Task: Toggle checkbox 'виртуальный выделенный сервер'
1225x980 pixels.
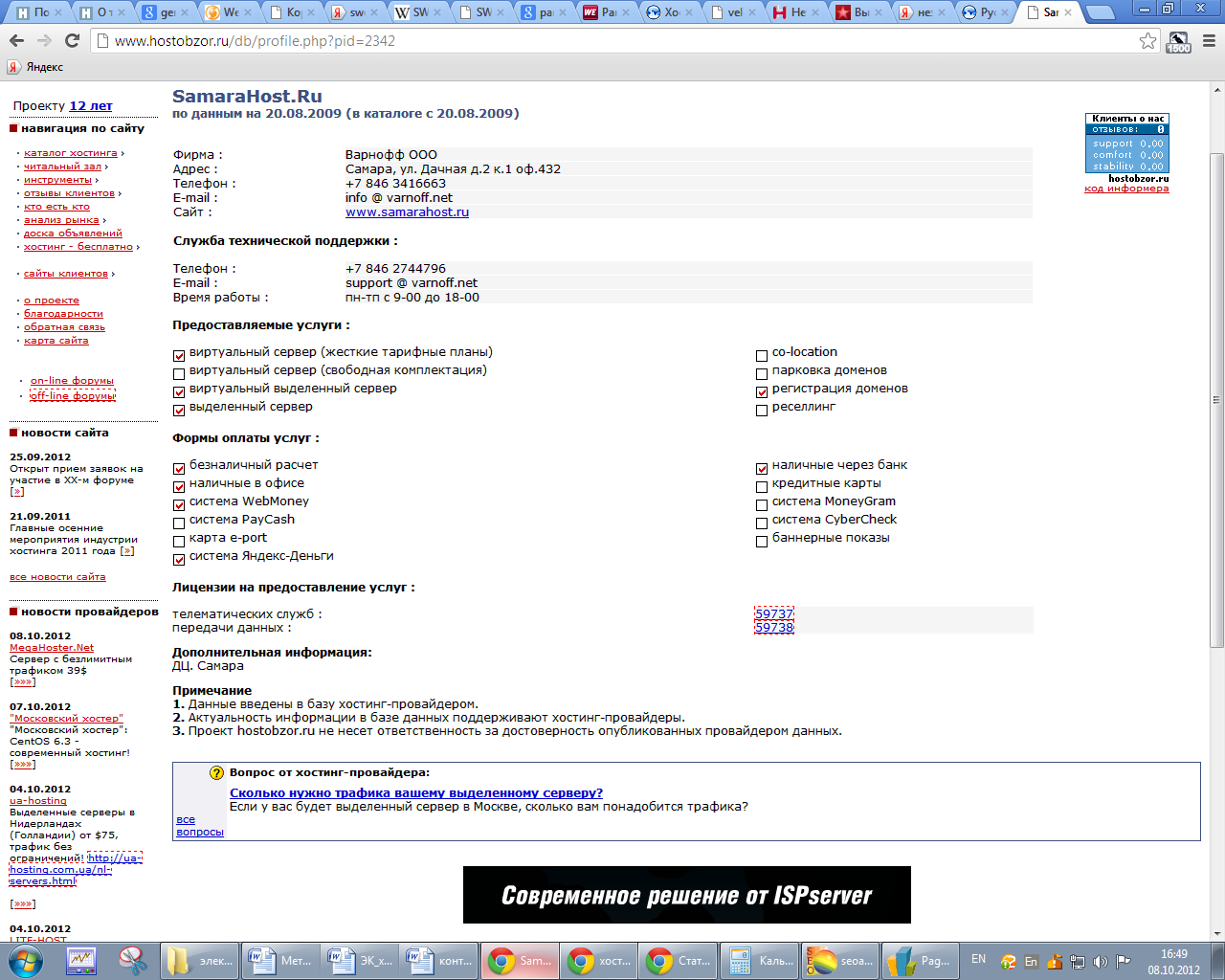Action: pyautogui.click(x=179, y=392)
